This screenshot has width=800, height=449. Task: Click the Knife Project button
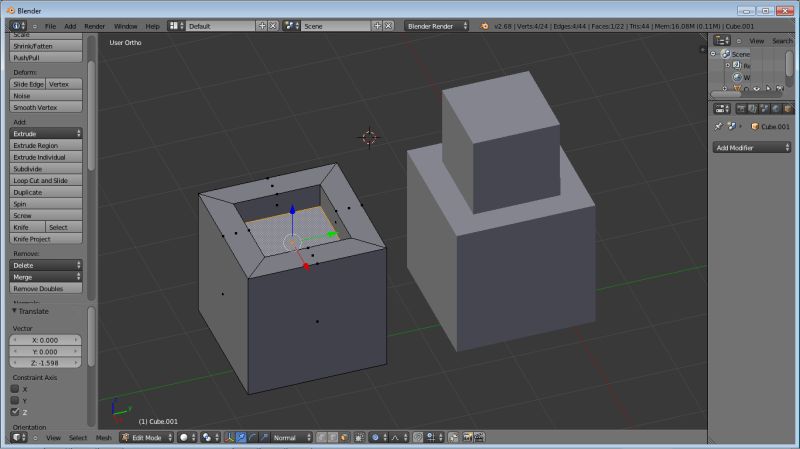pos(46,239)
